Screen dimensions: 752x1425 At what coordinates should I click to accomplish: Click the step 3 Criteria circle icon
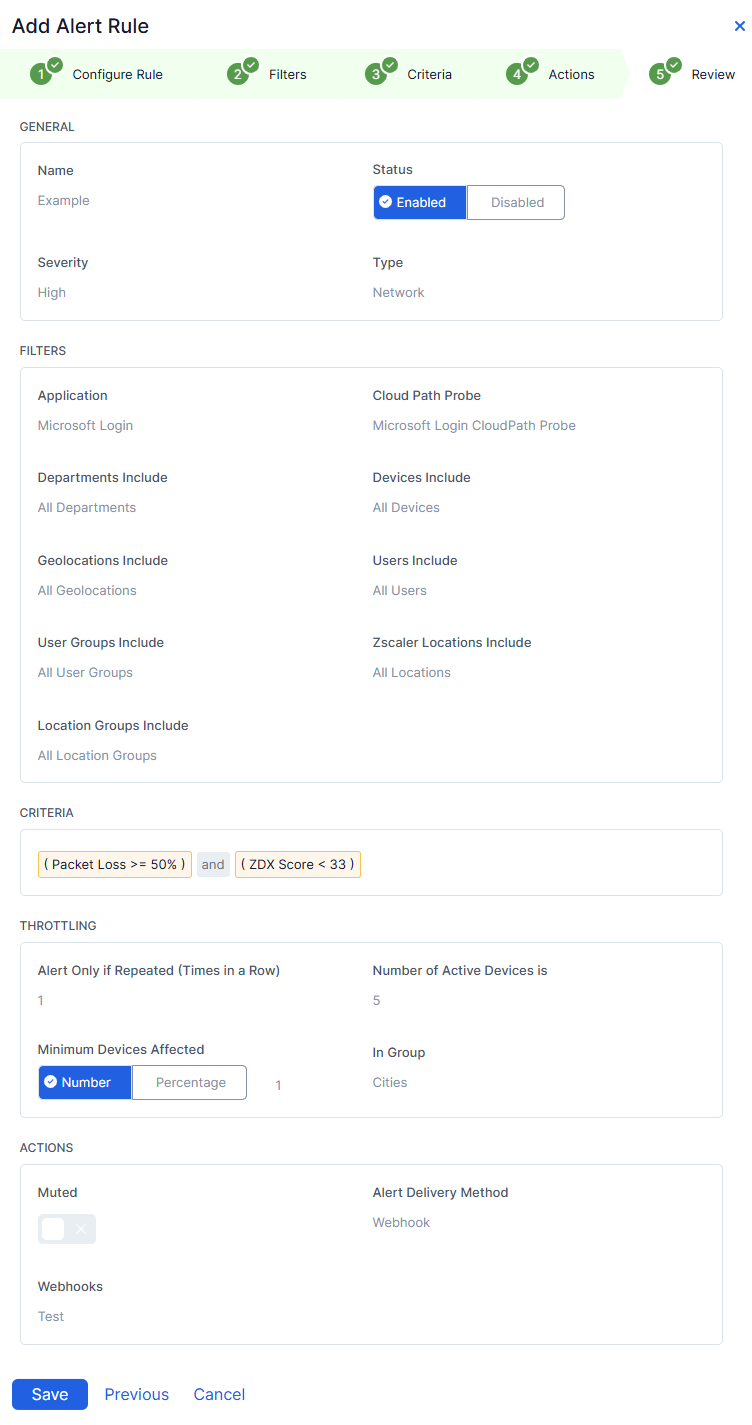[376, 74]
